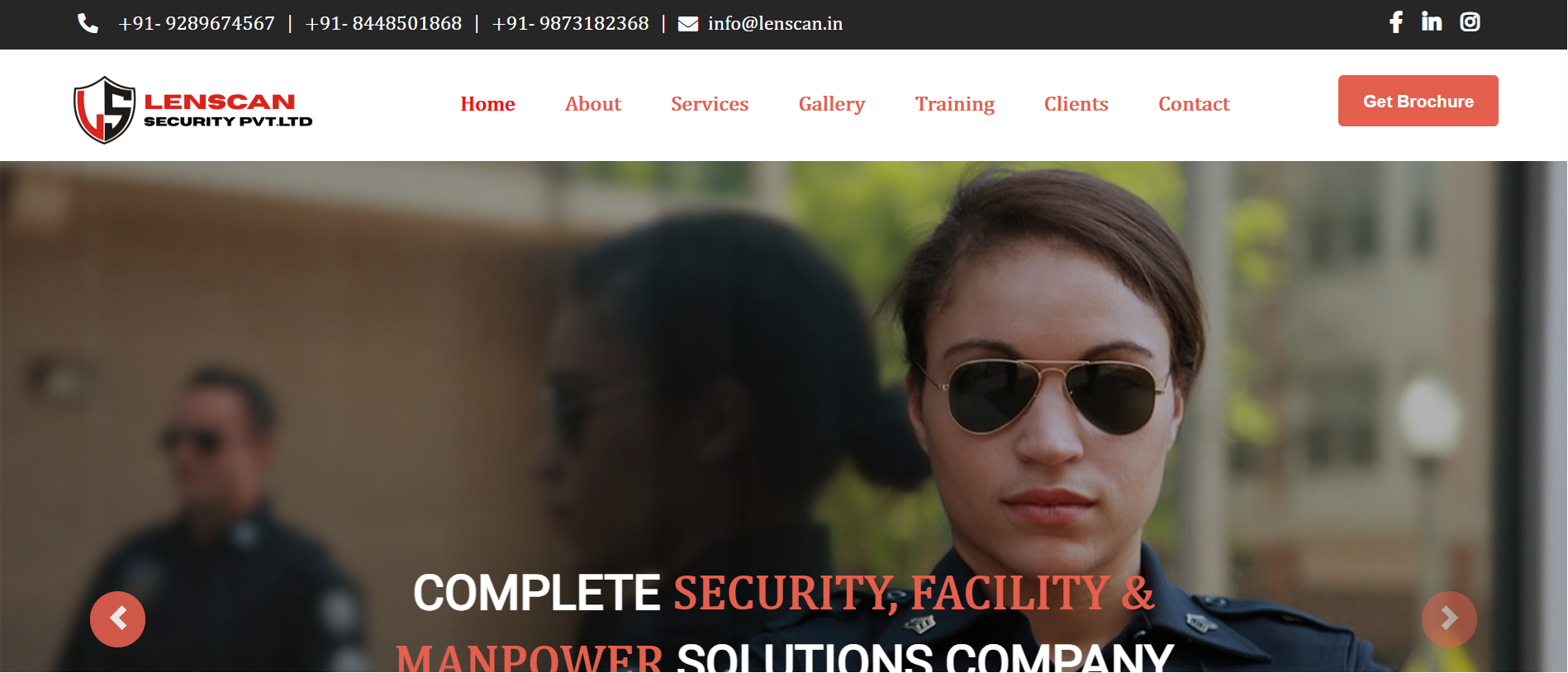Image resolution: width=1568 pixels, height=673 pixels.
Task: Call the number +91-9289674567
Action: 197,23
